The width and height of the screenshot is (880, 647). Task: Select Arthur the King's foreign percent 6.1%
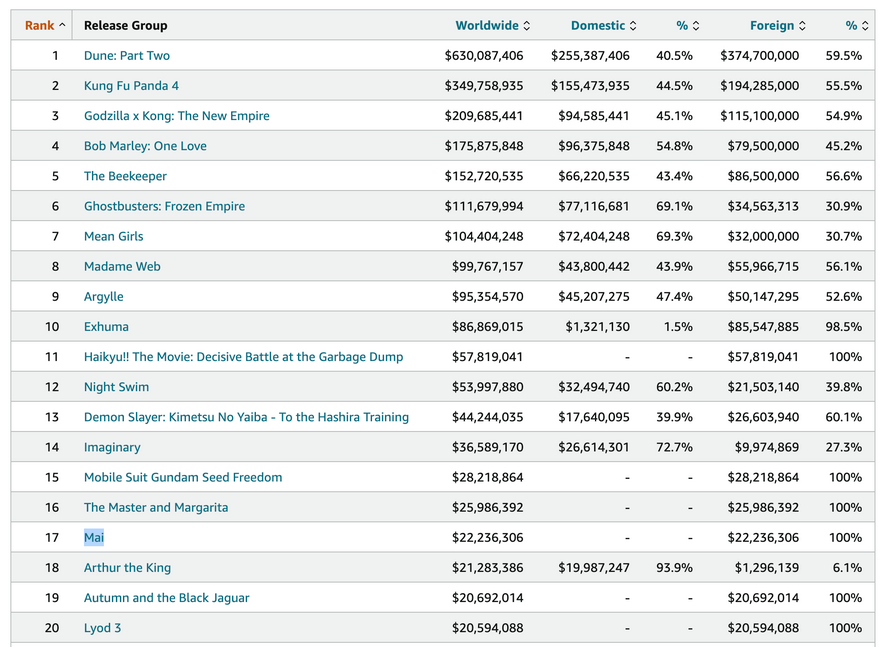coord(847,568)
